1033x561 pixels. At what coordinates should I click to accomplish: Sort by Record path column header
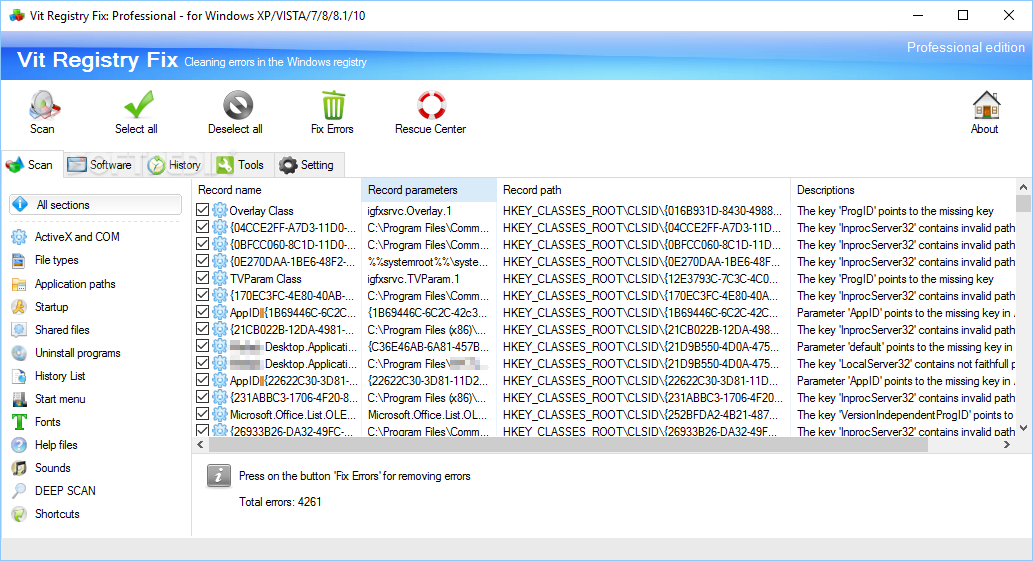click(644, 190)
